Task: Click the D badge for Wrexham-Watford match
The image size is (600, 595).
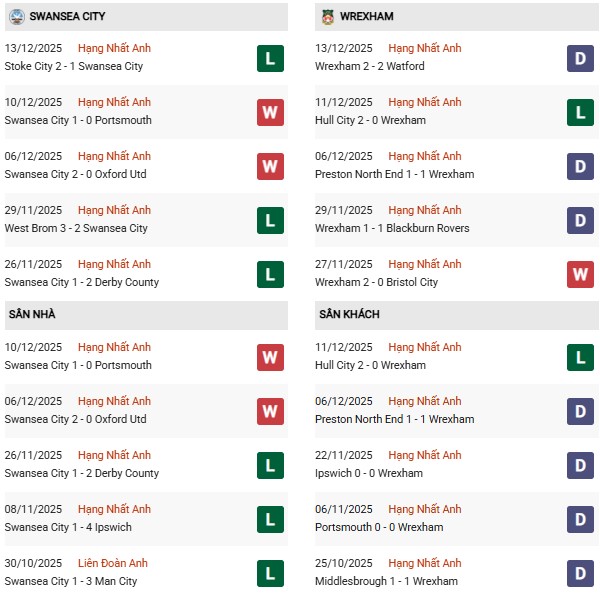Action: click(580, 58)
